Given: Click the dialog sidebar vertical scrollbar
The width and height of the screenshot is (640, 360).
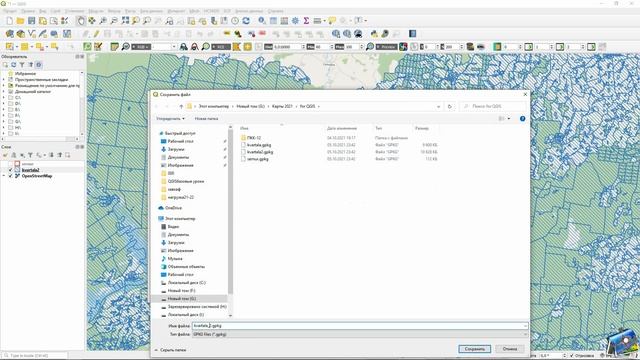Looking at the screenshot, I should pyautogui.click(x=231, y=212).
